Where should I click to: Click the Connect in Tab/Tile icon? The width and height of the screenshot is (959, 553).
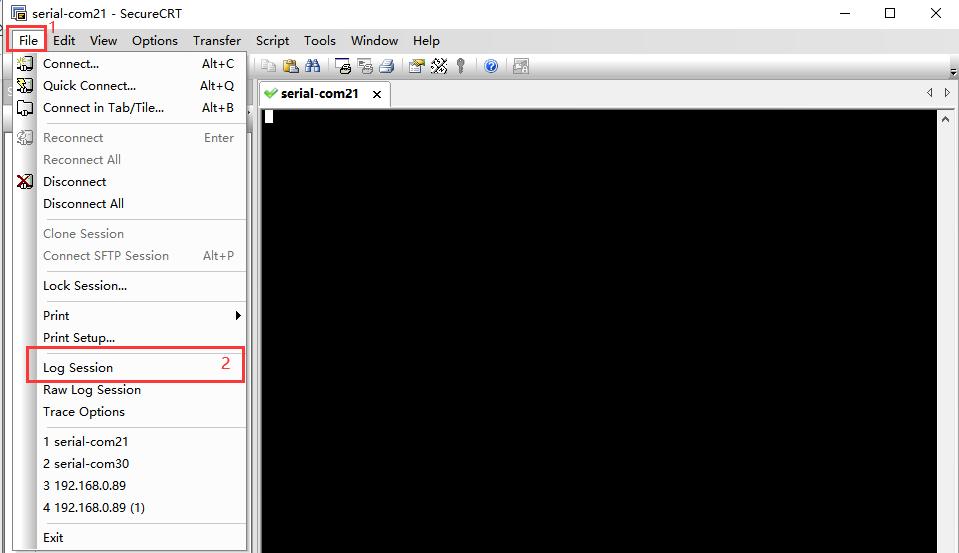(x=25, y=108)
